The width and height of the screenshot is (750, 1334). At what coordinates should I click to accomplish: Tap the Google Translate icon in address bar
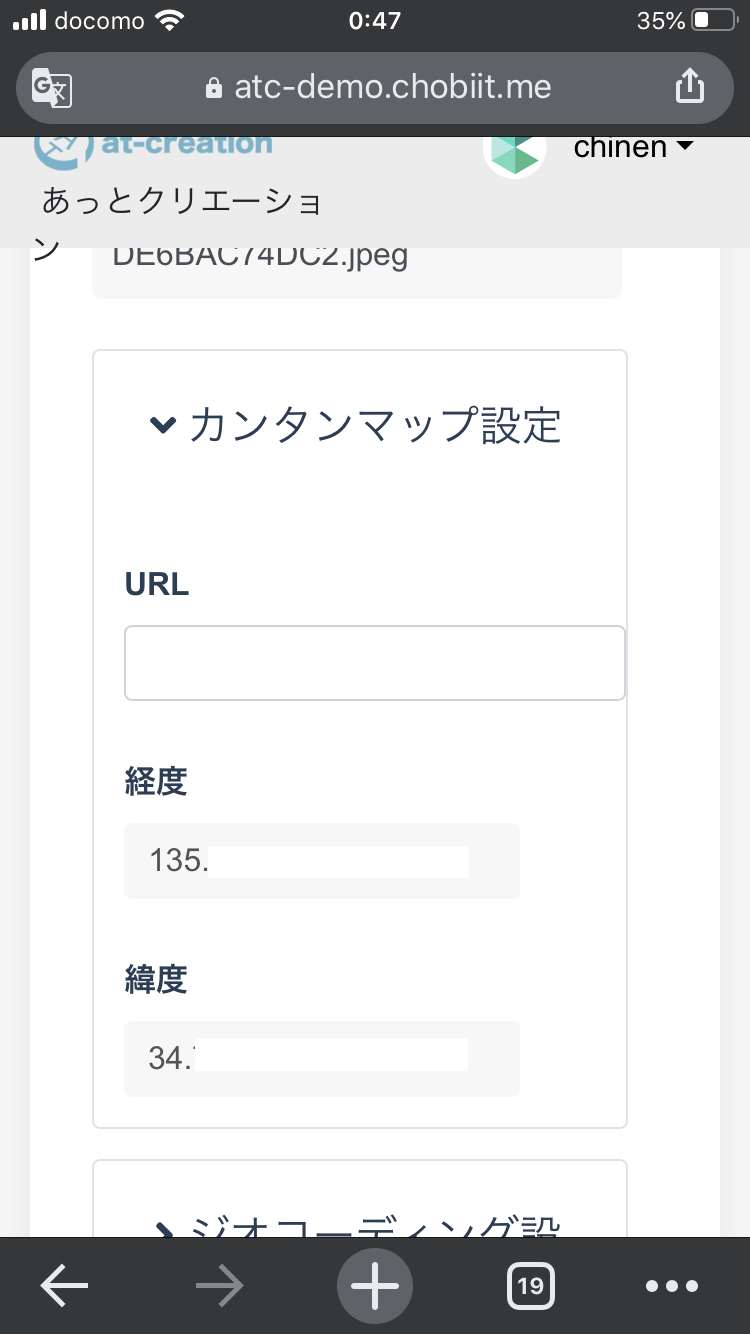pyautogui.click(x=52, y=88)
